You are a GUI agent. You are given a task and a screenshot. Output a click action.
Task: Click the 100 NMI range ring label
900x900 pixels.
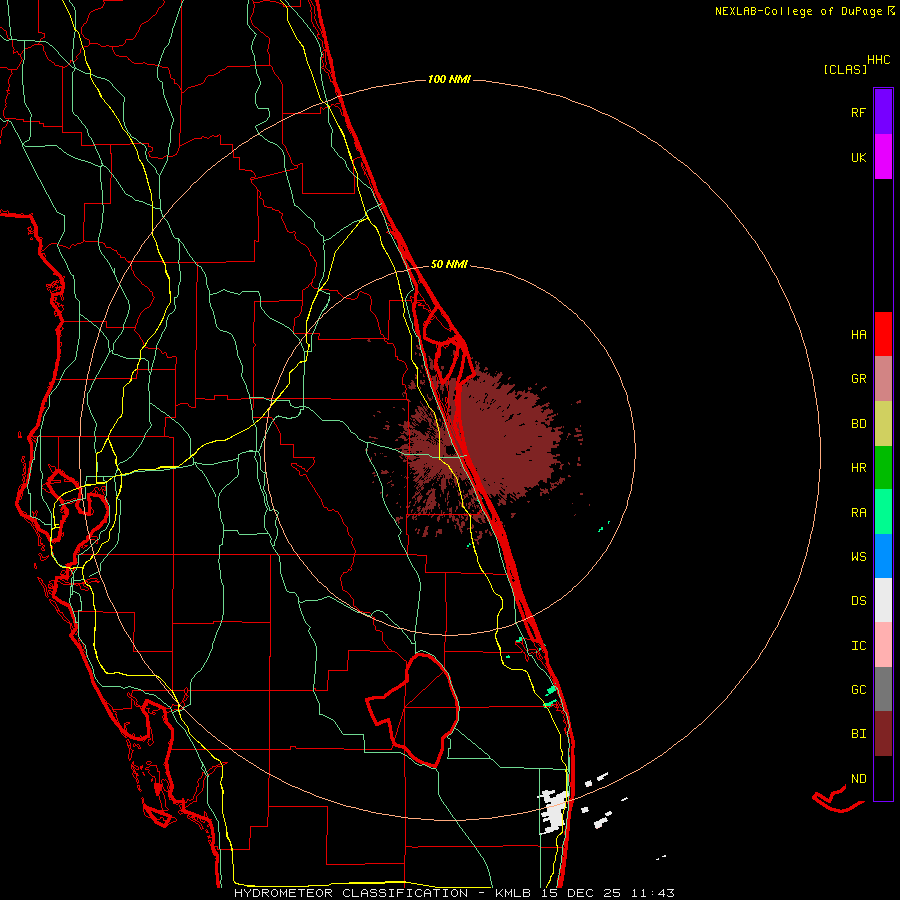point(449,79)
